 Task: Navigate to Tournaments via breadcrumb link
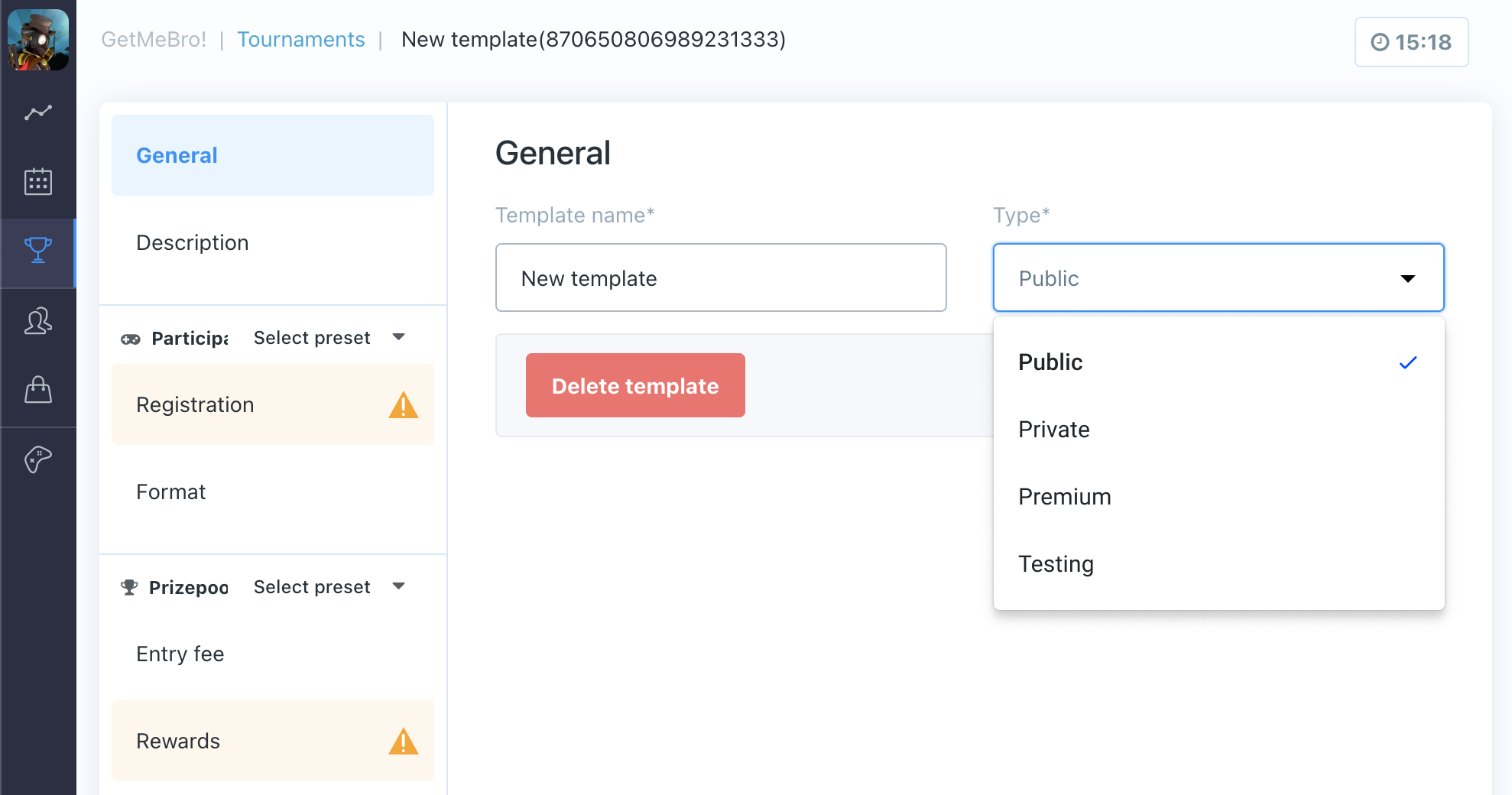point(301,39)
